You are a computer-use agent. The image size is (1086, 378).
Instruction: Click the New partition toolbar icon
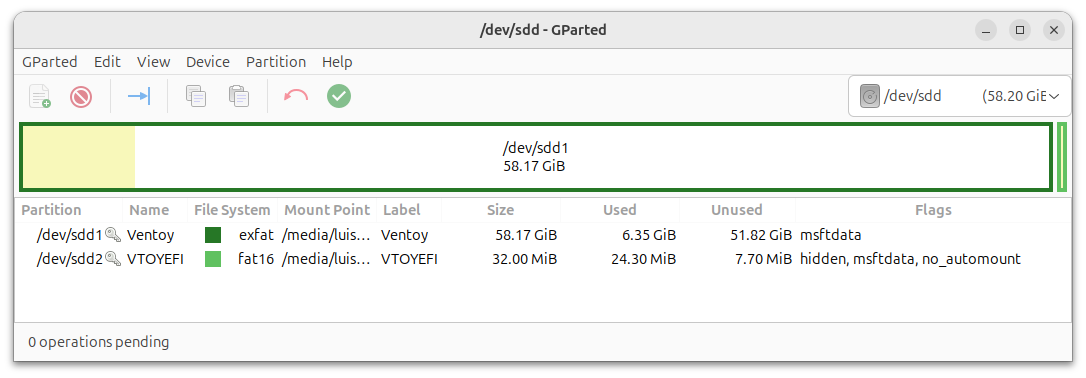coord(39,96)
